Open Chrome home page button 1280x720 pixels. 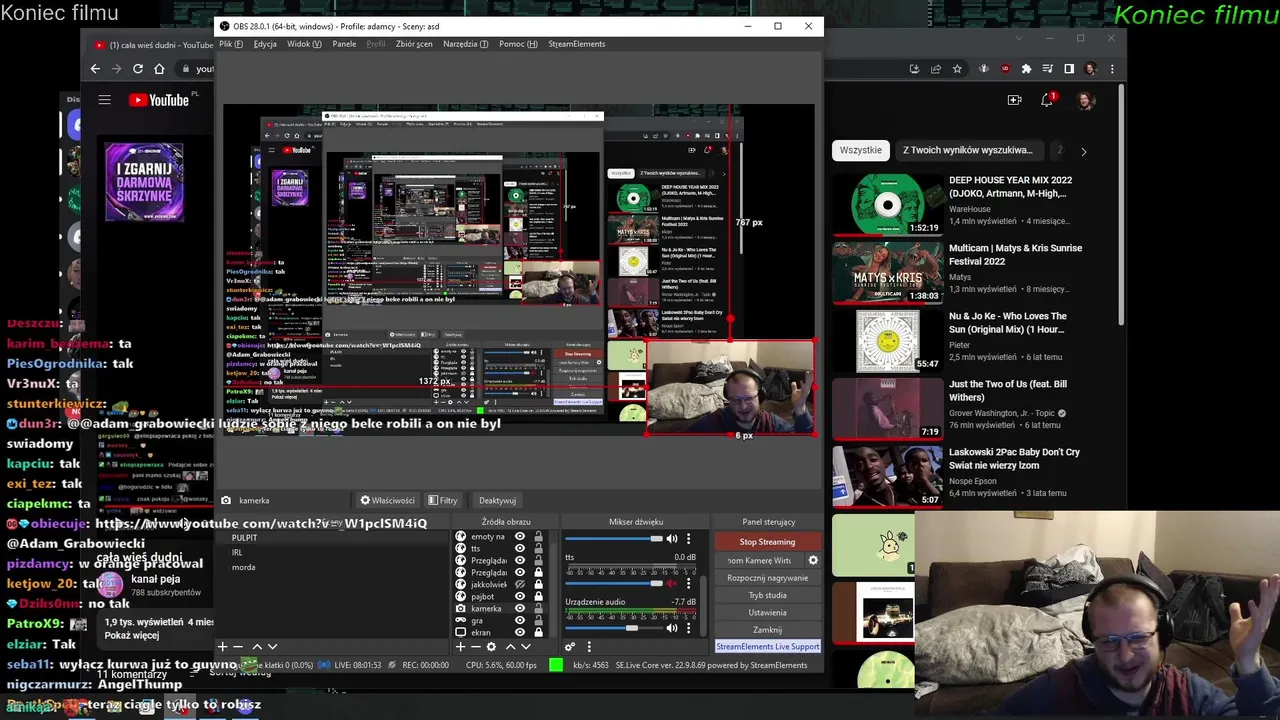(160, 69)
